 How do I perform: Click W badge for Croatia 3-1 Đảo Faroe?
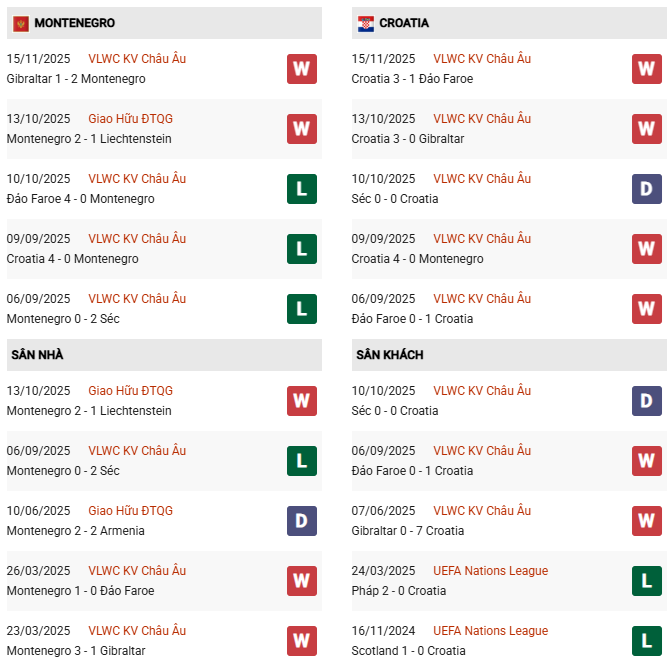point(646,69)
